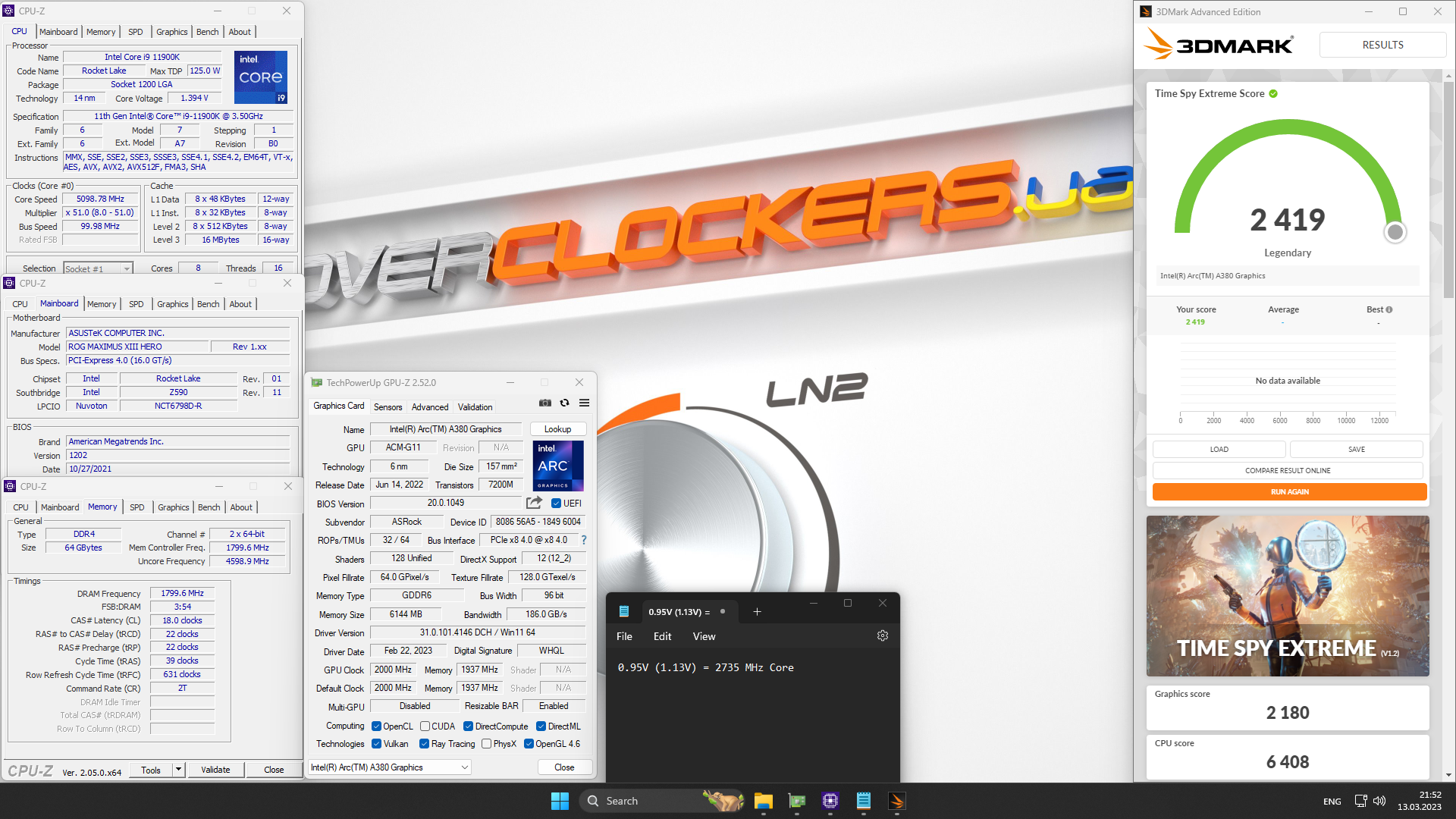Click the CPU-Z app icon in the top window title bar
The image size is (1456, 819).
9,11
